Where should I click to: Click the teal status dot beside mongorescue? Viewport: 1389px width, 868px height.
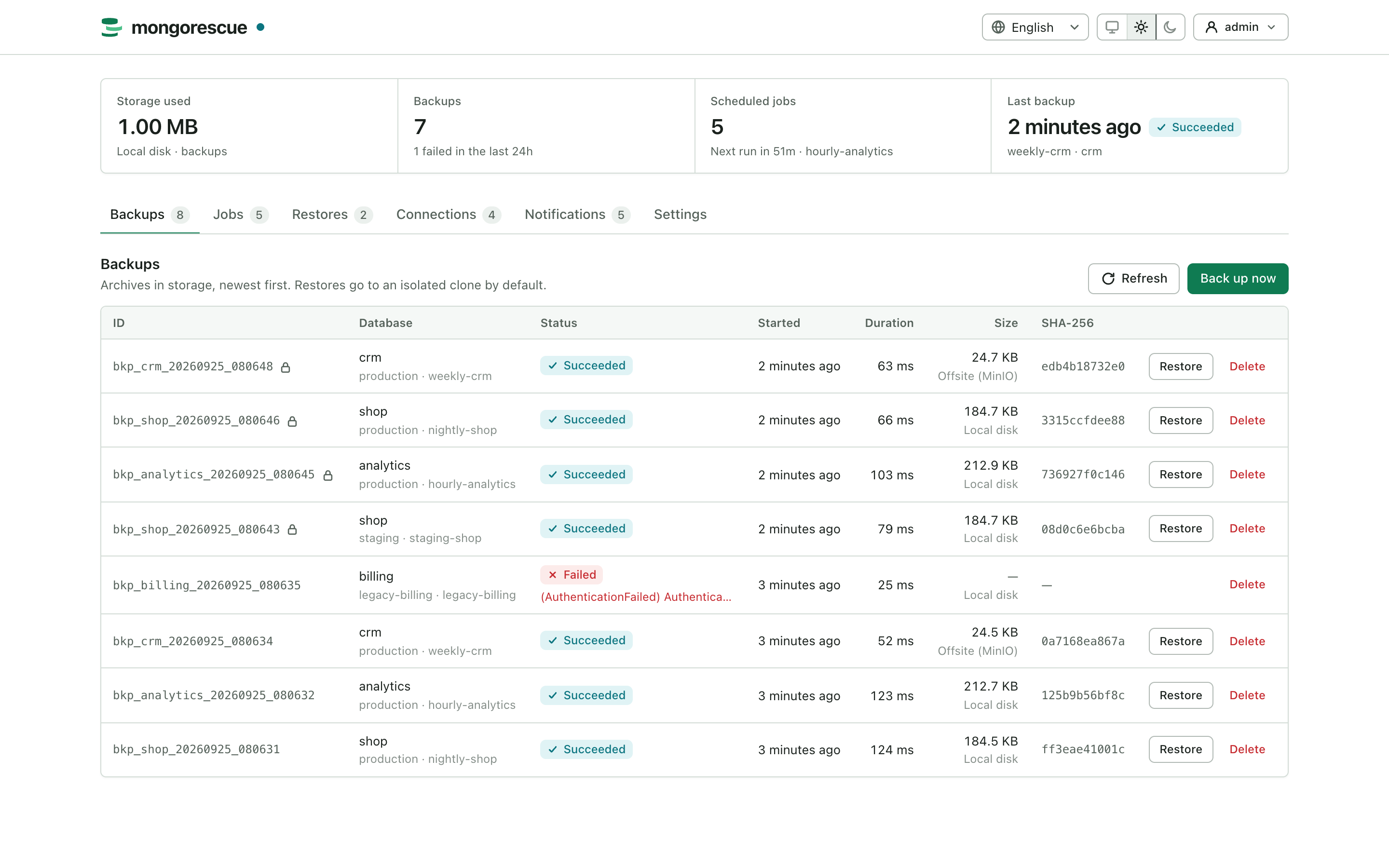[x=260, y=27]
